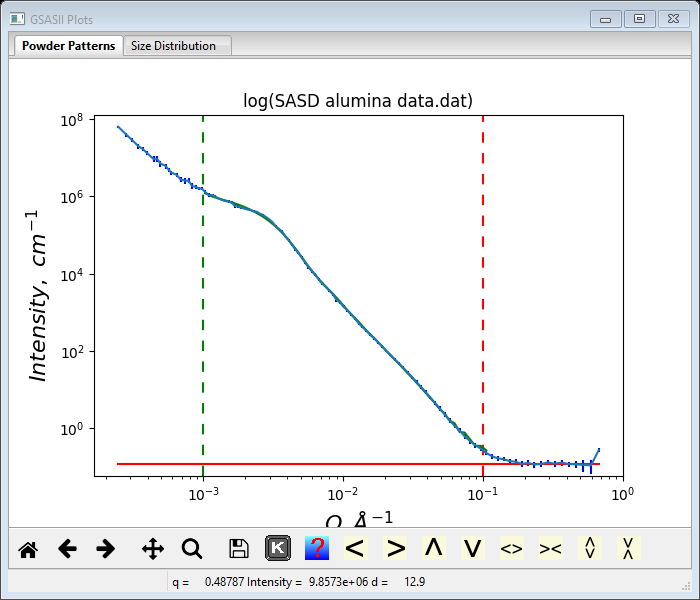The height and width of the screenshot is (600, 700).
Task: Open the Size Distribution tab
Action: (177, 46)
